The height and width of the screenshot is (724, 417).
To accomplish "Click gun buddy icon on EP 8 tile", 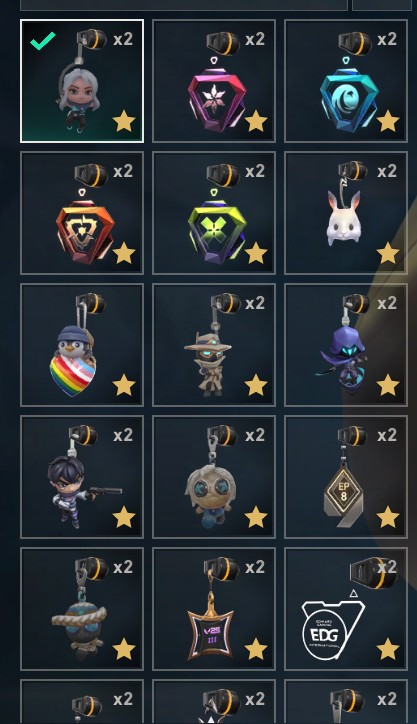I will 352,436.
